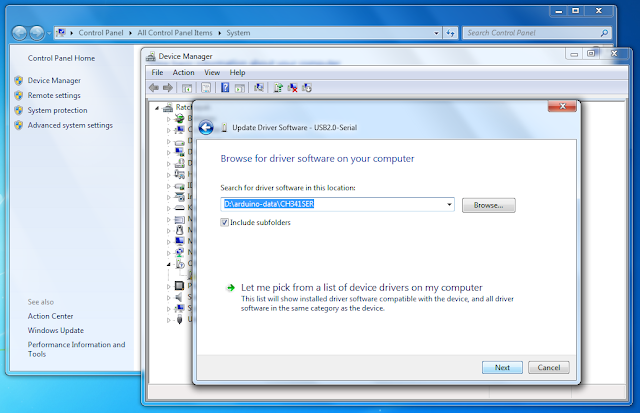Viewport: 640px width, 413px height.
Task: Select the Mice category icon
Action: [179, 230]
